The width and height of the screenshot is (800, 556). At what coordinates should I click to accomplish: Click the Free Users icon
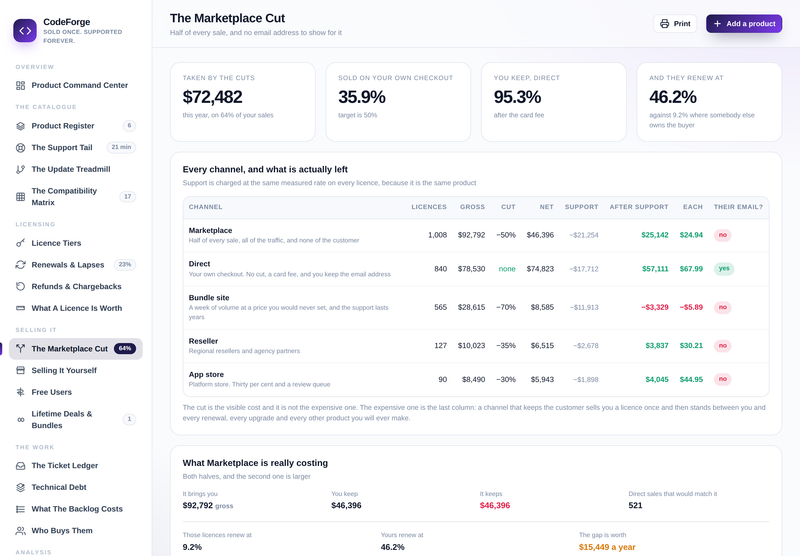20,392
